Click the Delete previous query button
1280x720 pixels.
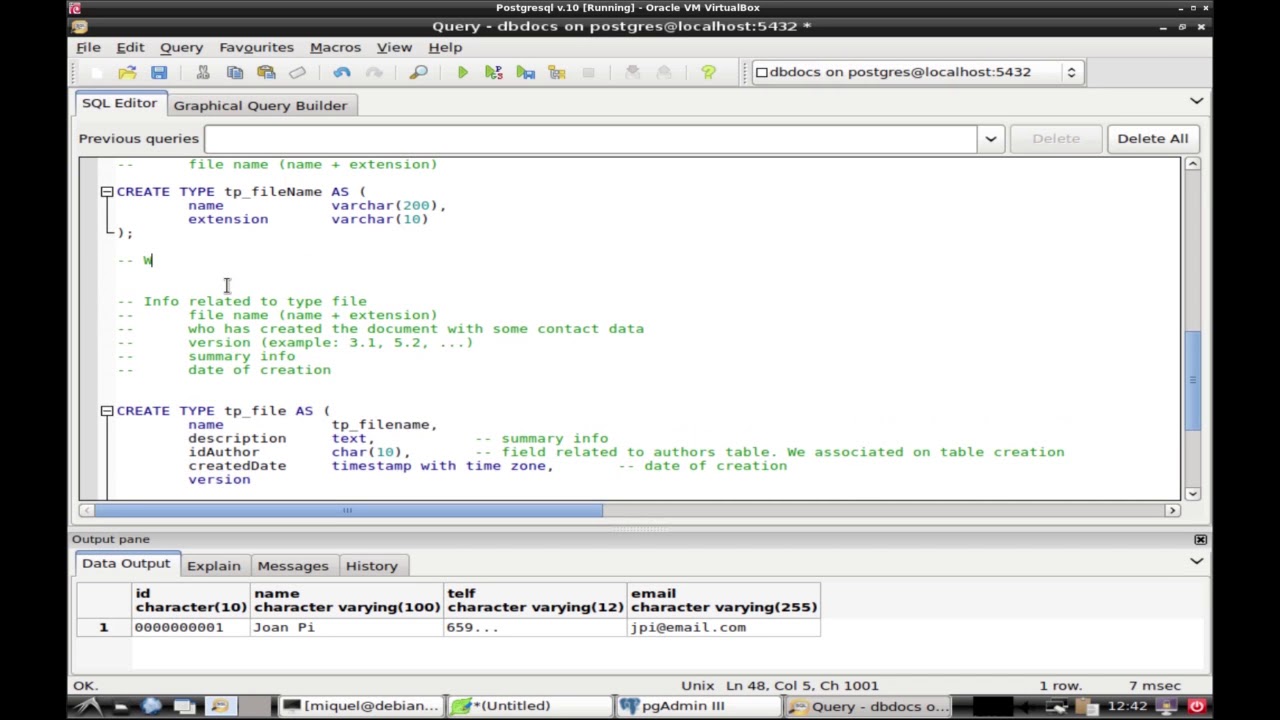[x=1055, y=139]
